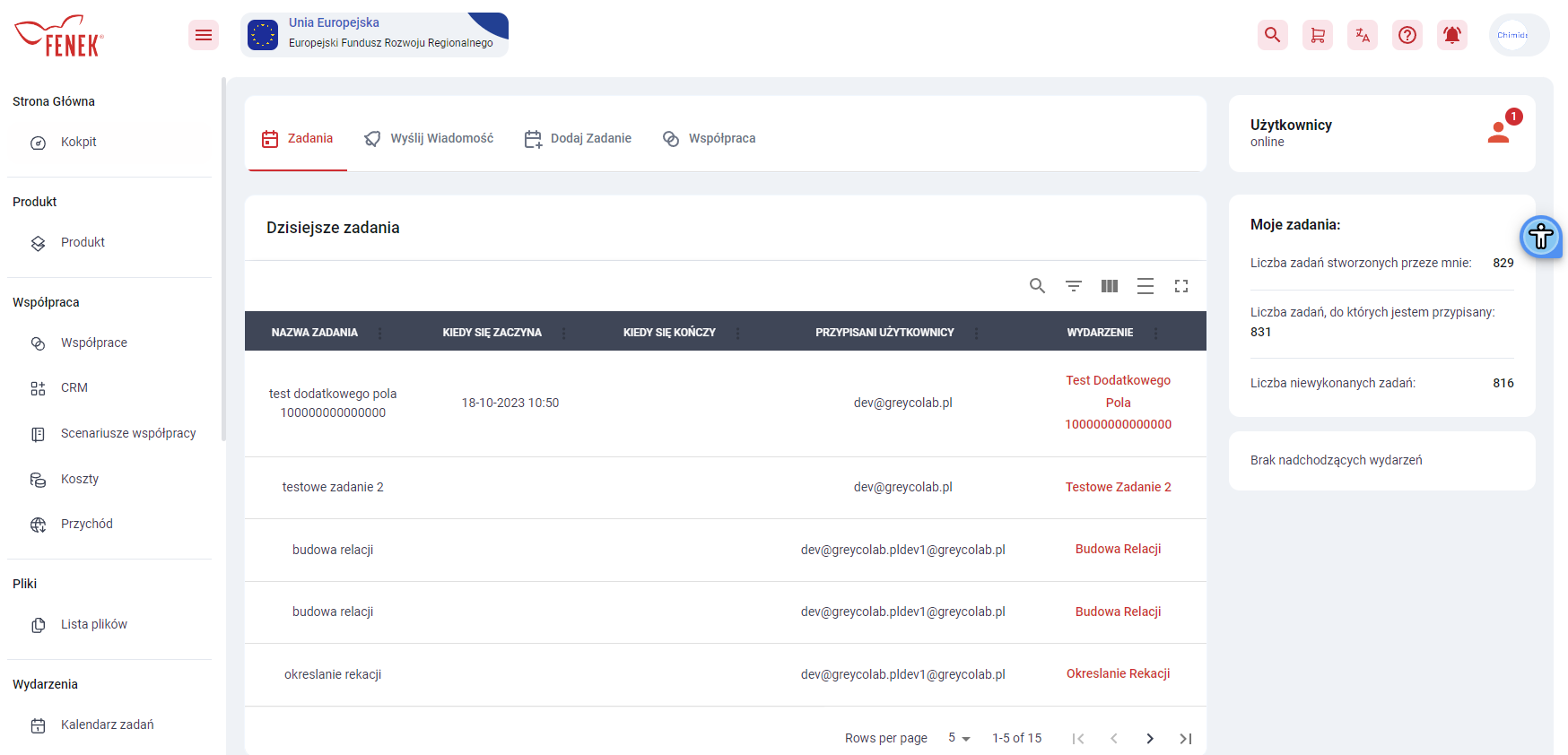Viewport: 1568px width, 755px height.
Task: Click the '1-5 of 15' pagination text
Action: tap(1017, 738)
